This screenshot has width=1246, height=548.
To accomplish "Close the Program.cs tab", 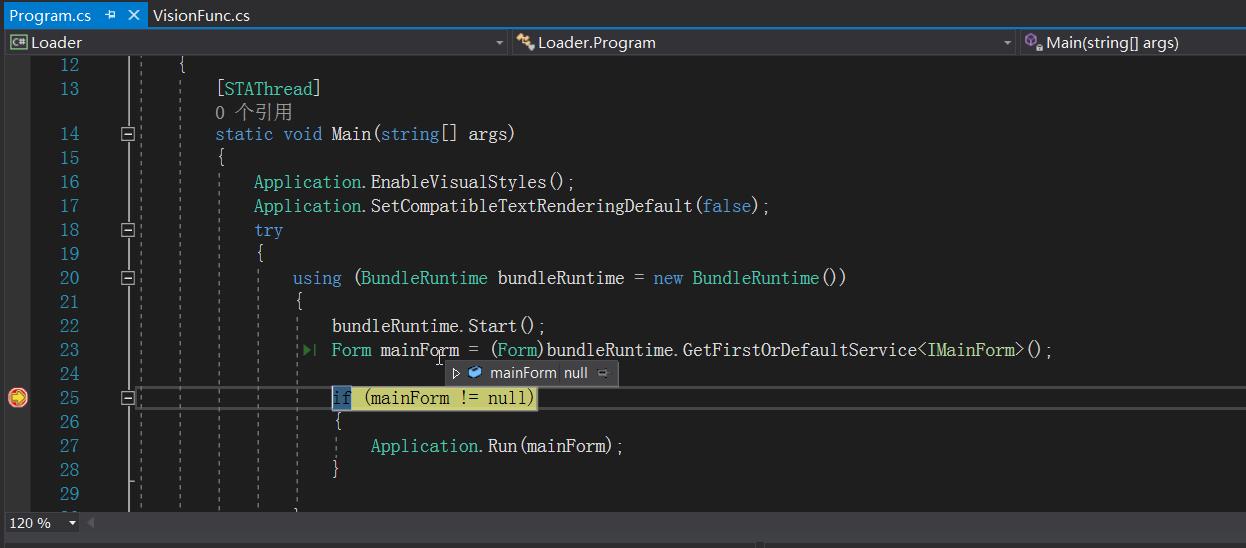I will coord(134,15).
